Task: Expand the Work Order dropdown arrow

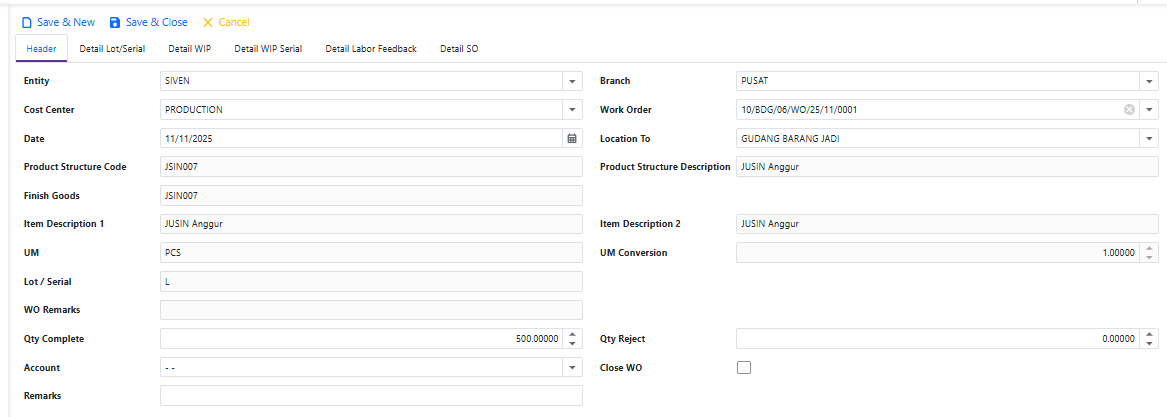Action: pos(1148,109)
